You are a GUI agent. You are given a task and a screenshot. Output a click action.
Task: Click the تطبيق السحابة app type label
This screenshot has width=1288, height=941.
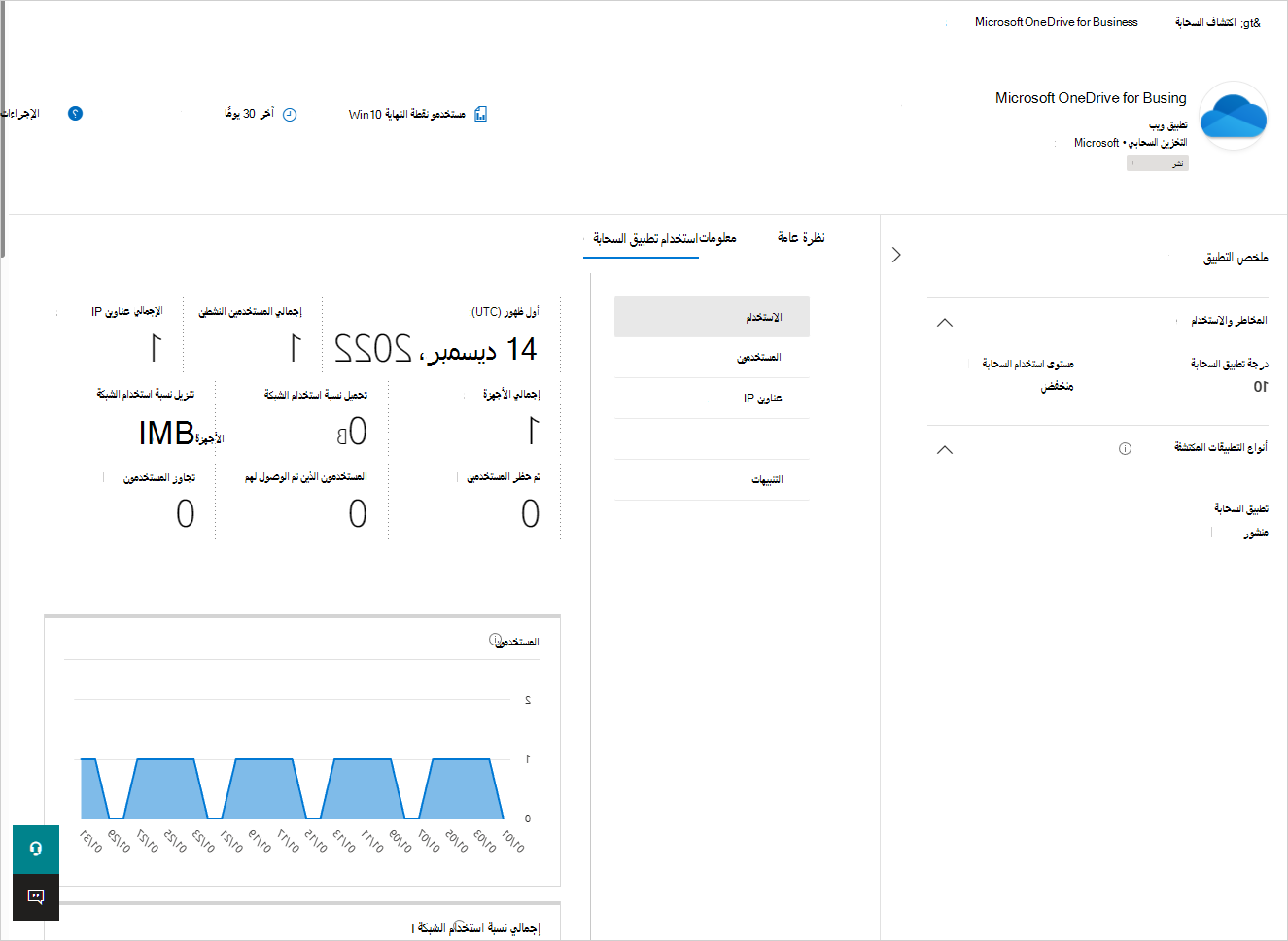tap(1241, 509)
